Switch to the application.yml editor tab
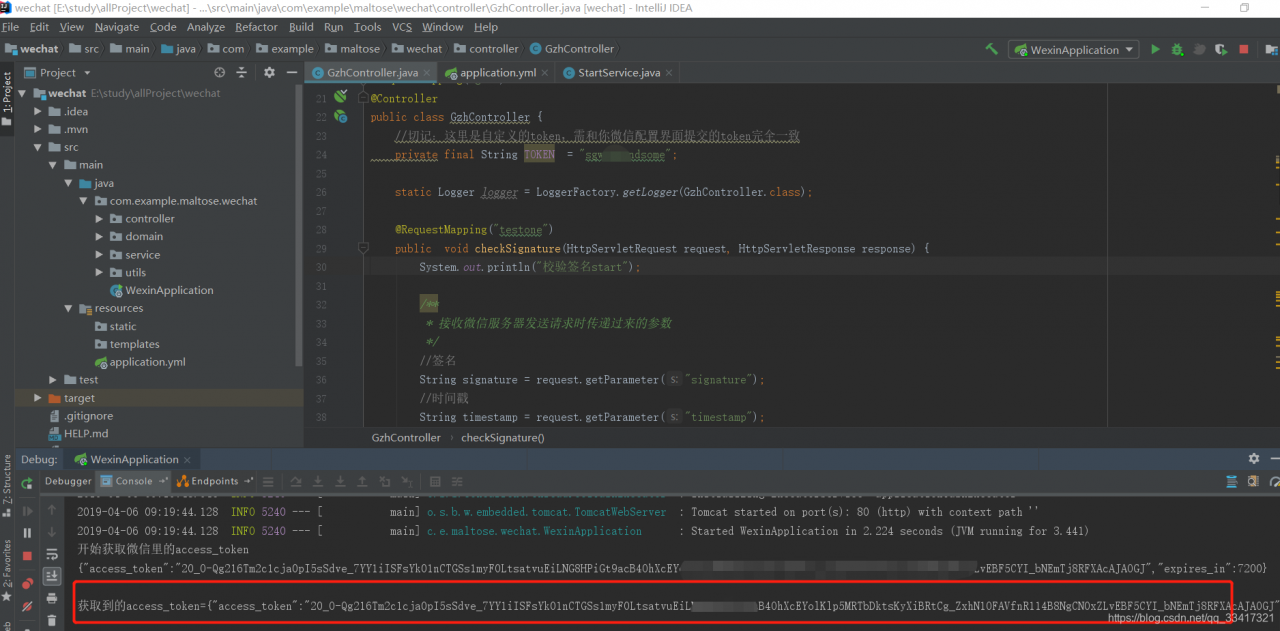Viewport: 1280px width, 631px height. point(498,73)
